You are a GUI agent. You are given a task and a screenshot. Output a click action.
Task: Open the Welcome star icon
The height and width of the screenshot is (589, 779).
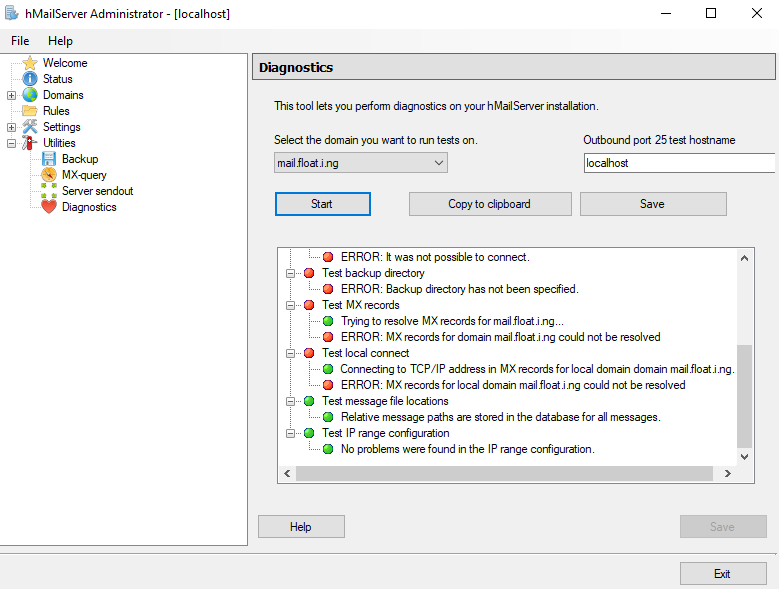[x=30, y=63]
